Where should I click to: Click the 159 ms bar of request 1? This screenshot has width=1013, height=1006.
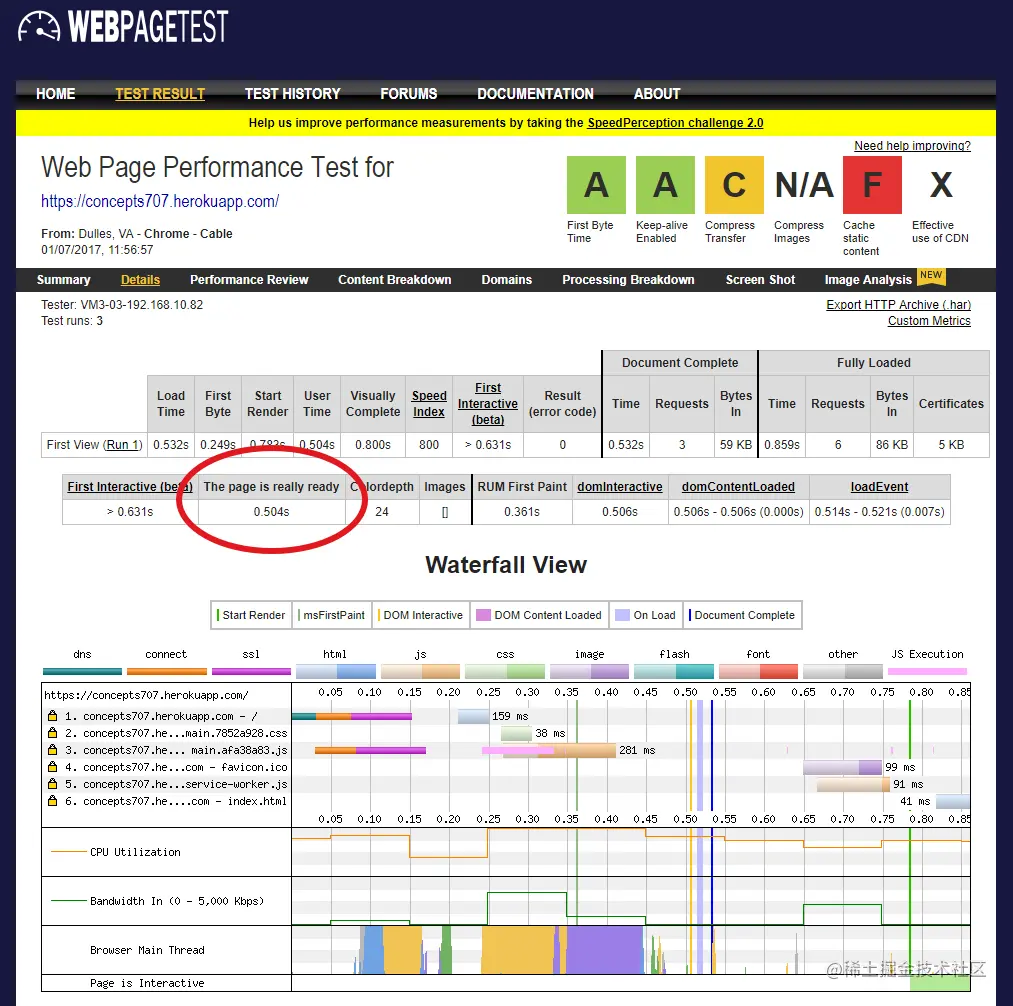pyautogui.click(x=474, y=716)
